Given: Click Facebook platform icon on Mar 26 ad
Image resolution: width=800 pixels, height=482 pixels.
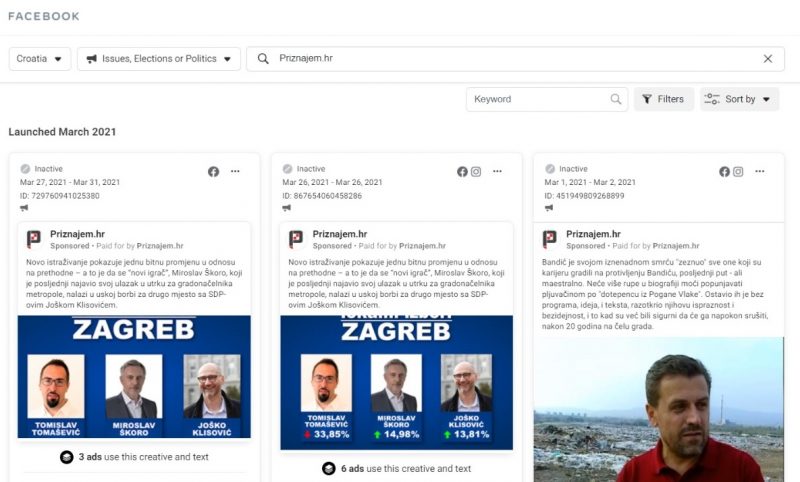Looking at the screenshot, I should [462, 172].
